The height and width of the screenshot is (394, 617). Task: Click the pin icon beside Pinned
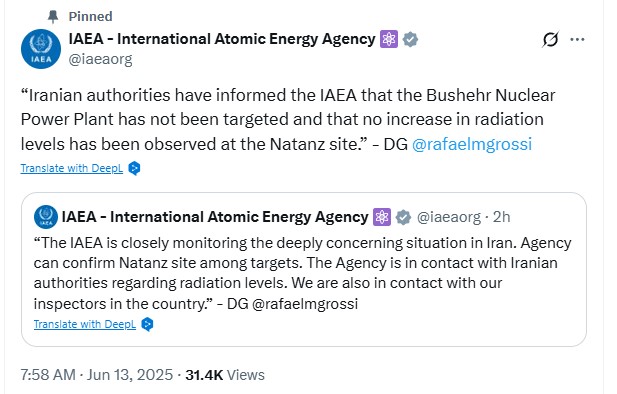pyautogui.click(x=53, y=17)
